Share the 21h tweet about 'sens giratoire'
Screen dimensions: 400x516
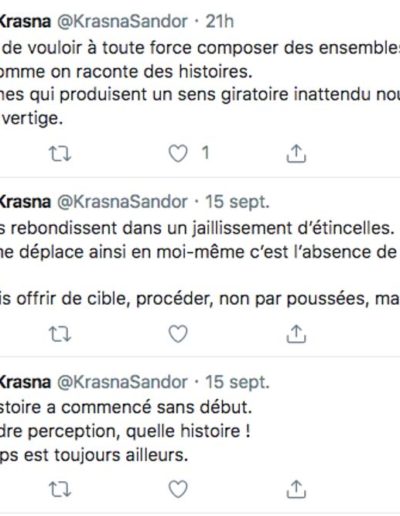(296, 154)
